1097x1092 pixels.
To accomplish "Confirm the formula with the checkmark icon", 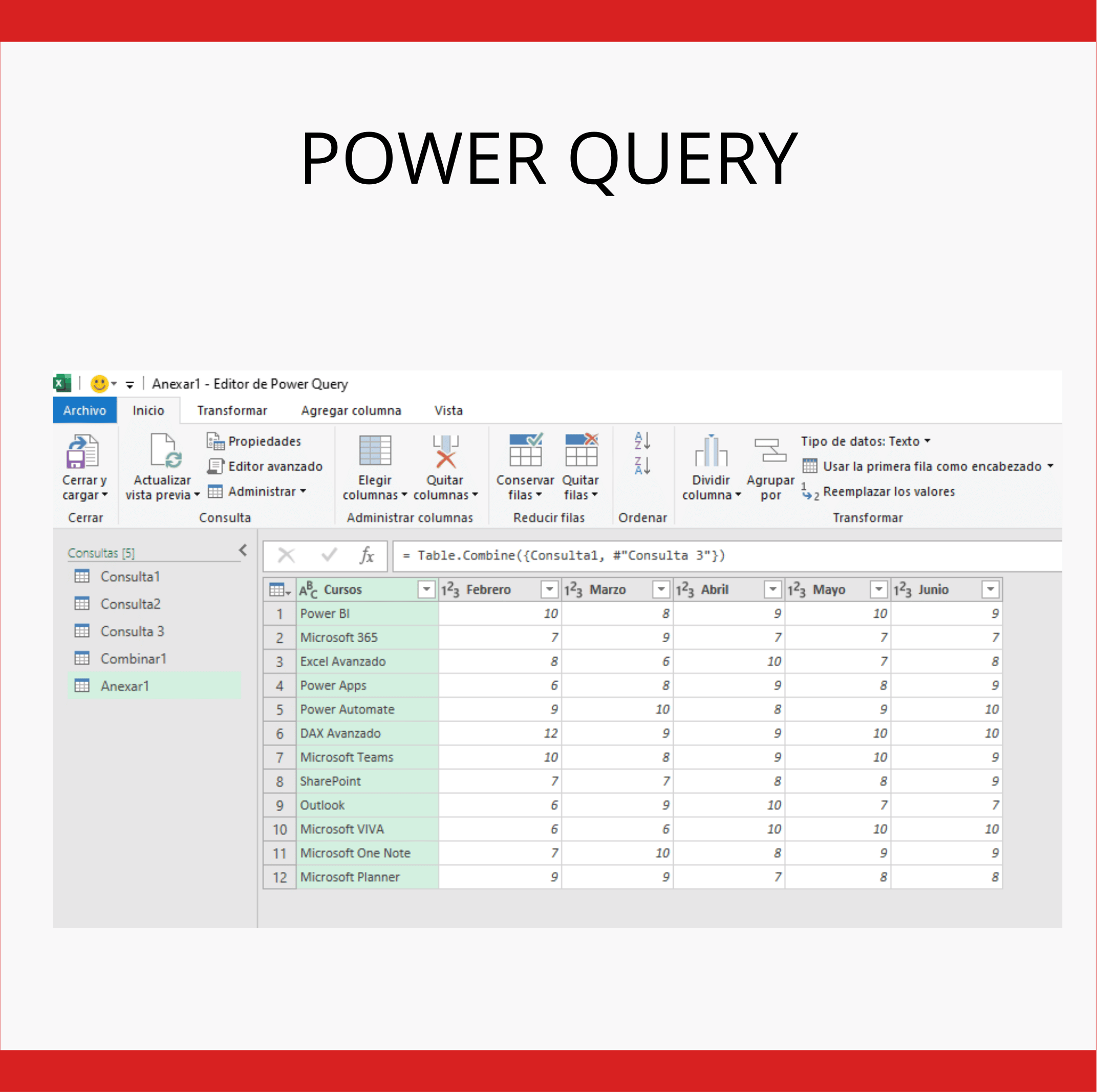I will coord(329,555).
